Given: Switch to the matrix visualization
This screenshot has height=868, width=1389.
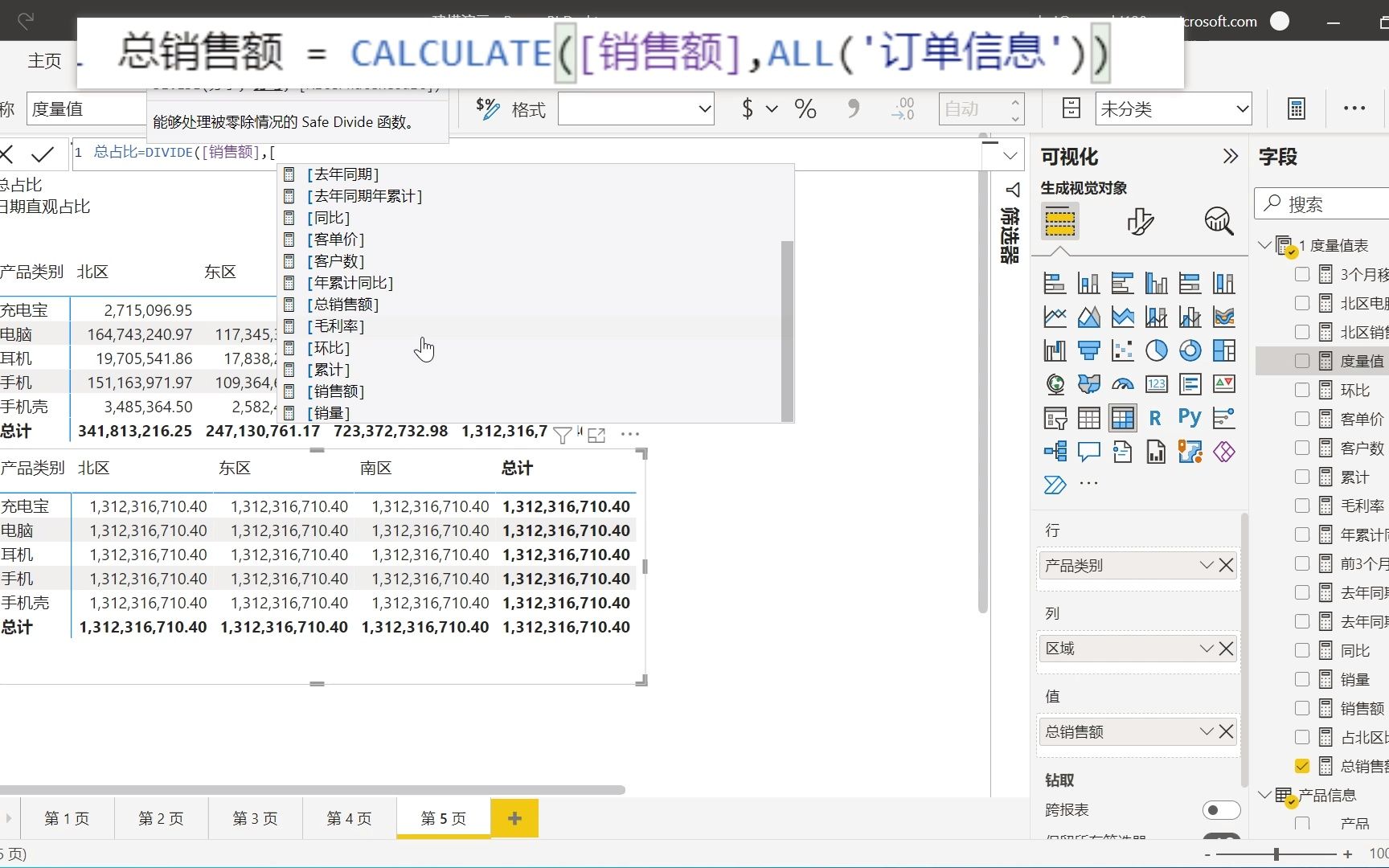Looking at the screenshot, I should pyautogui.click(x=1122, y=418).
